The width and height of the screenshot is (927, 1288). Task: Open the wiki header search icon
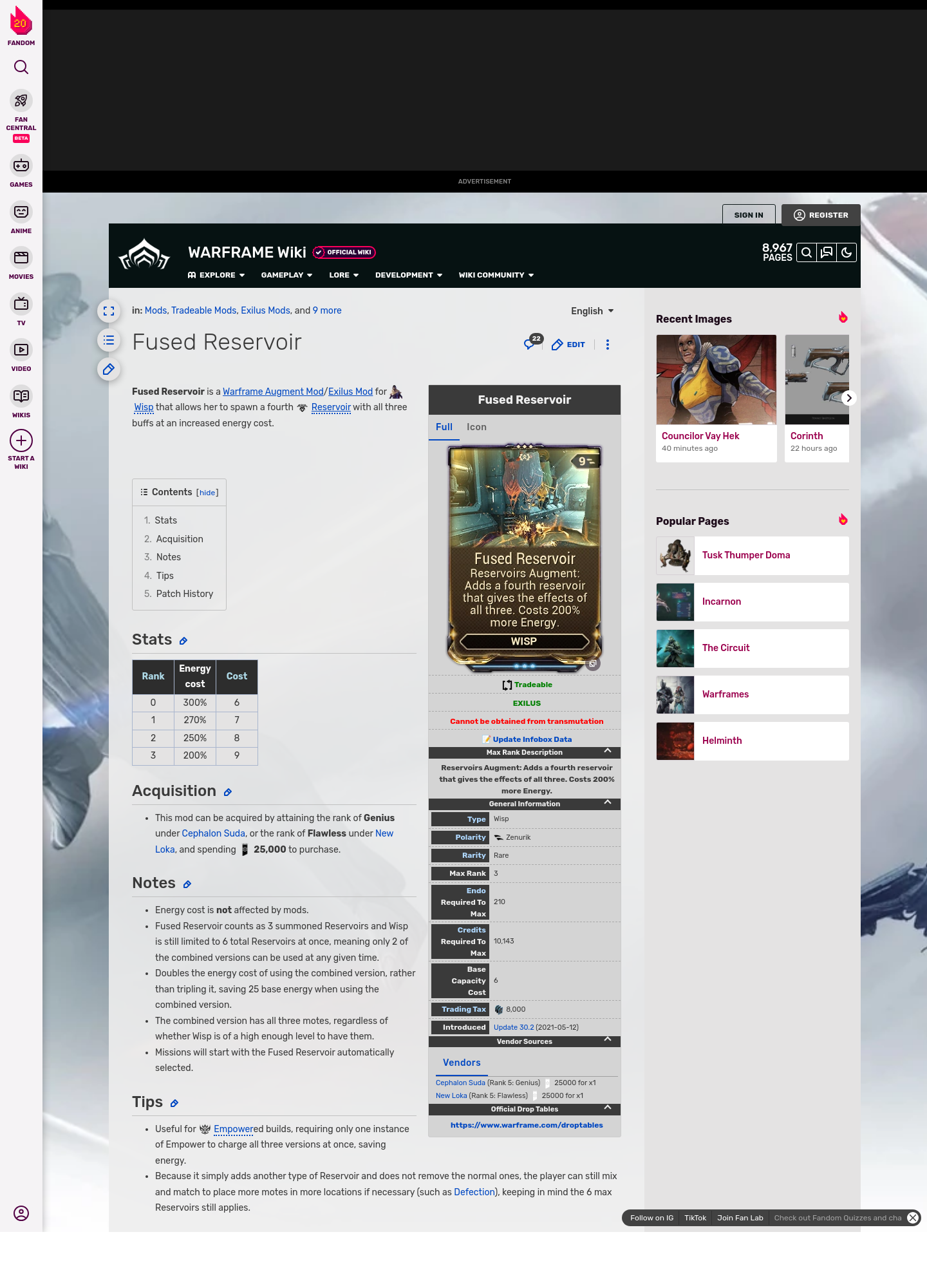[807, 252]
